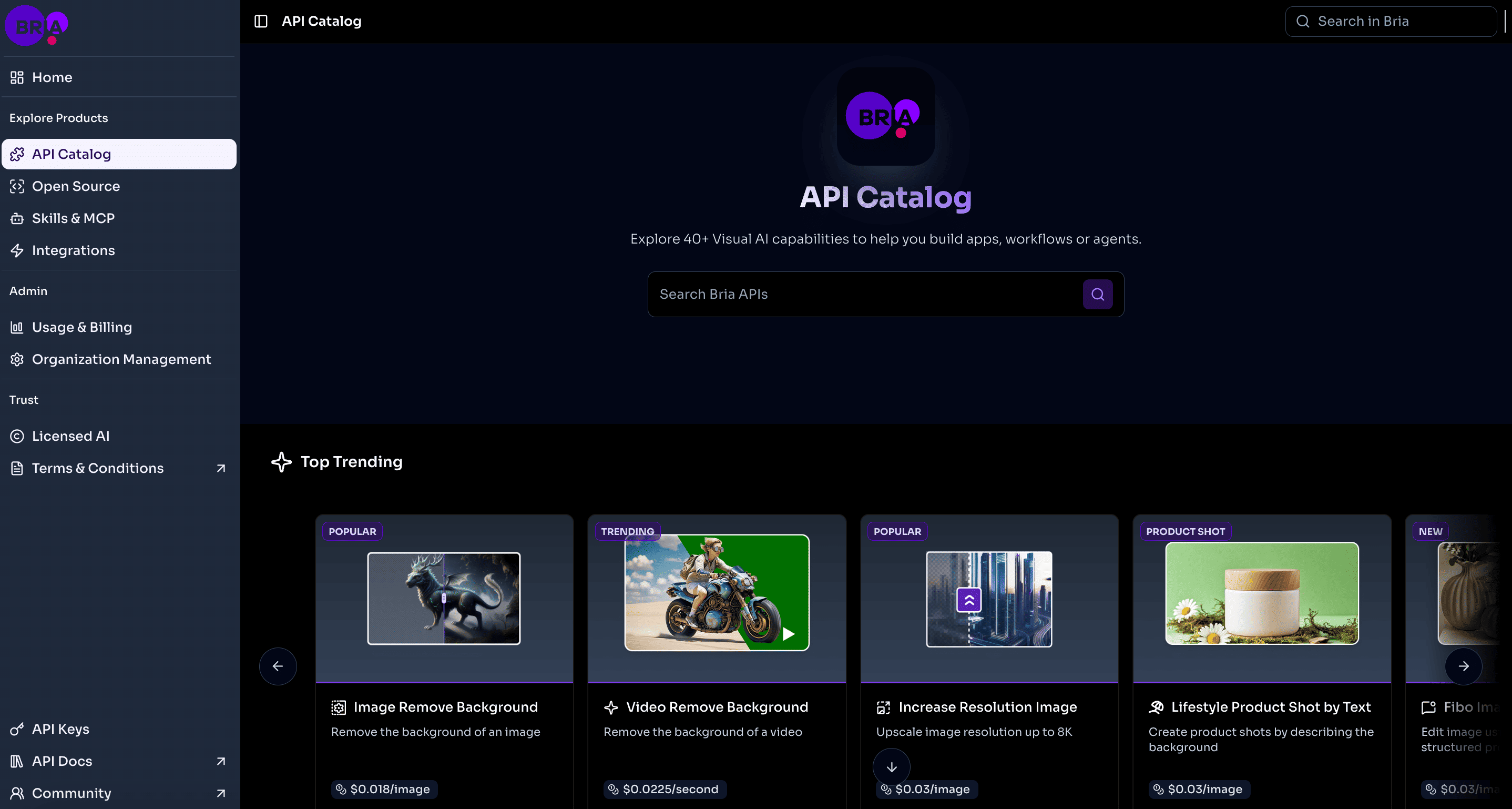Click the API Docs books icon
Viewport: 1512px width, 809px height.
click(17, 762)
